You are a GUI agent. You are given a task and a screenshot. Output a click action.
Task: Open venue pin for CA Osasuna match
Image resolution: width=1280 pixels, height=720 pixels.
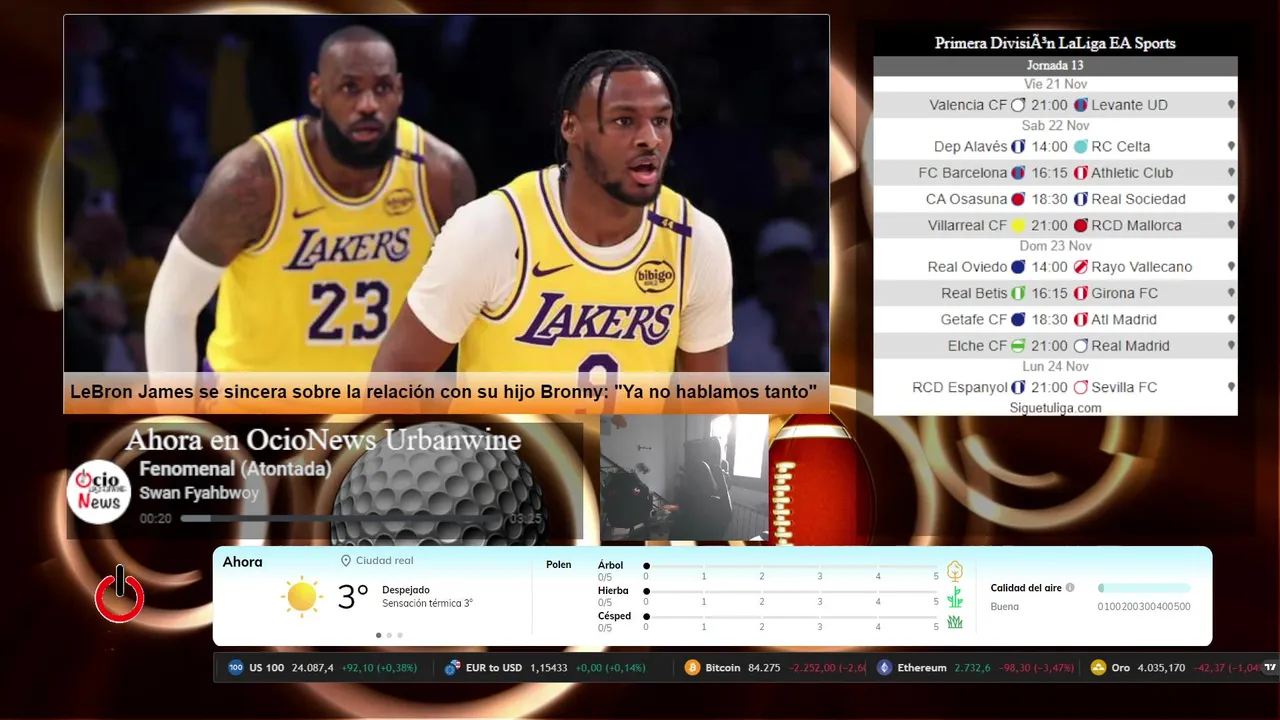point(1231,199)
